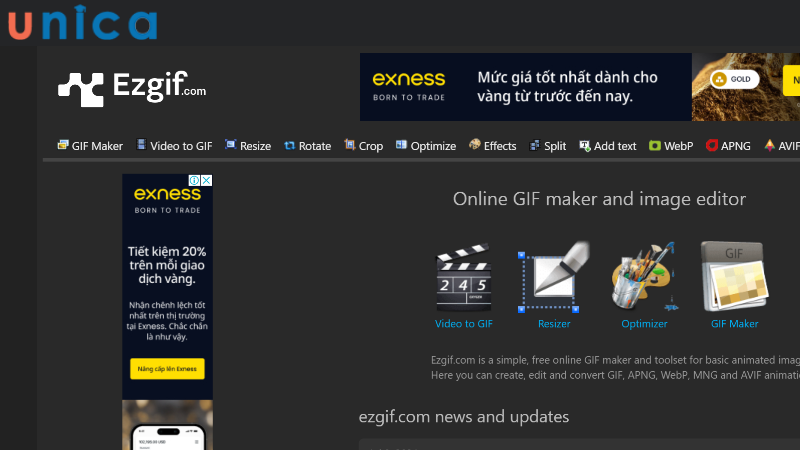Click the large GIF Maker swatch image

click(x=735, y=277)
